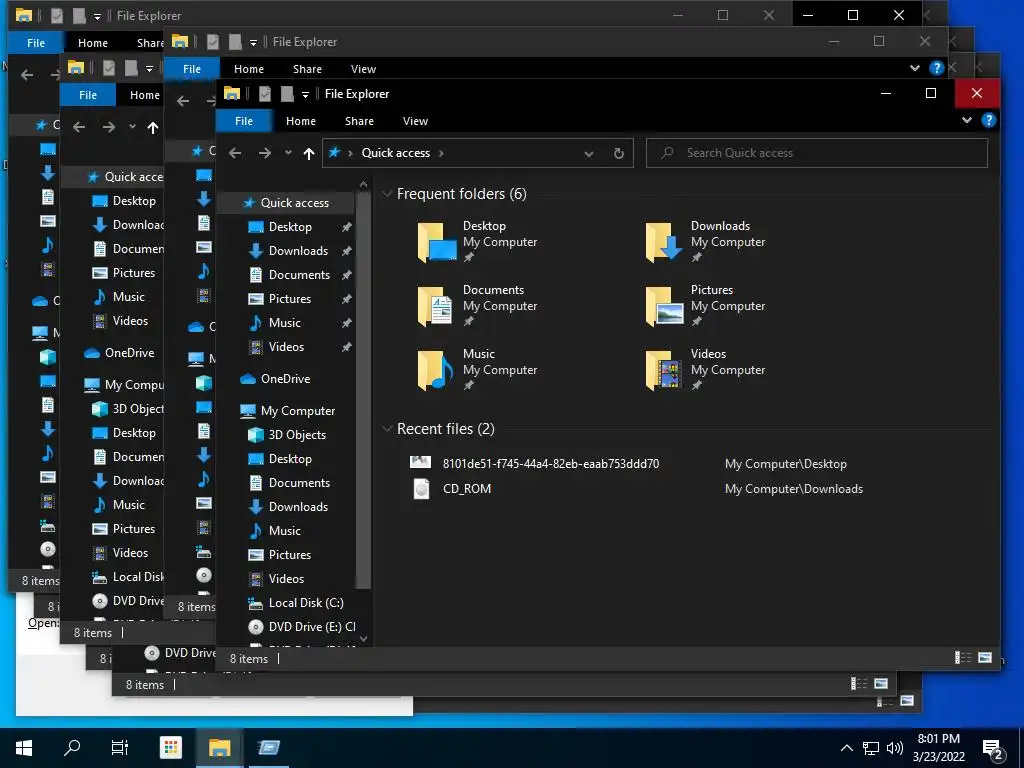
Task: Click Up arrow in third File Explorer window
Action: coord(153,127)
